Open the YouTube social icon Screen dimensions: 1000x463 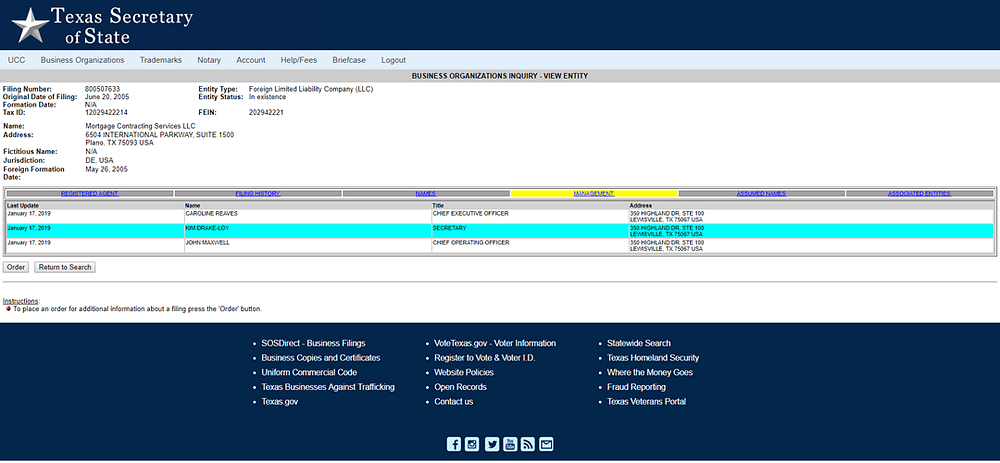(510, 445)
